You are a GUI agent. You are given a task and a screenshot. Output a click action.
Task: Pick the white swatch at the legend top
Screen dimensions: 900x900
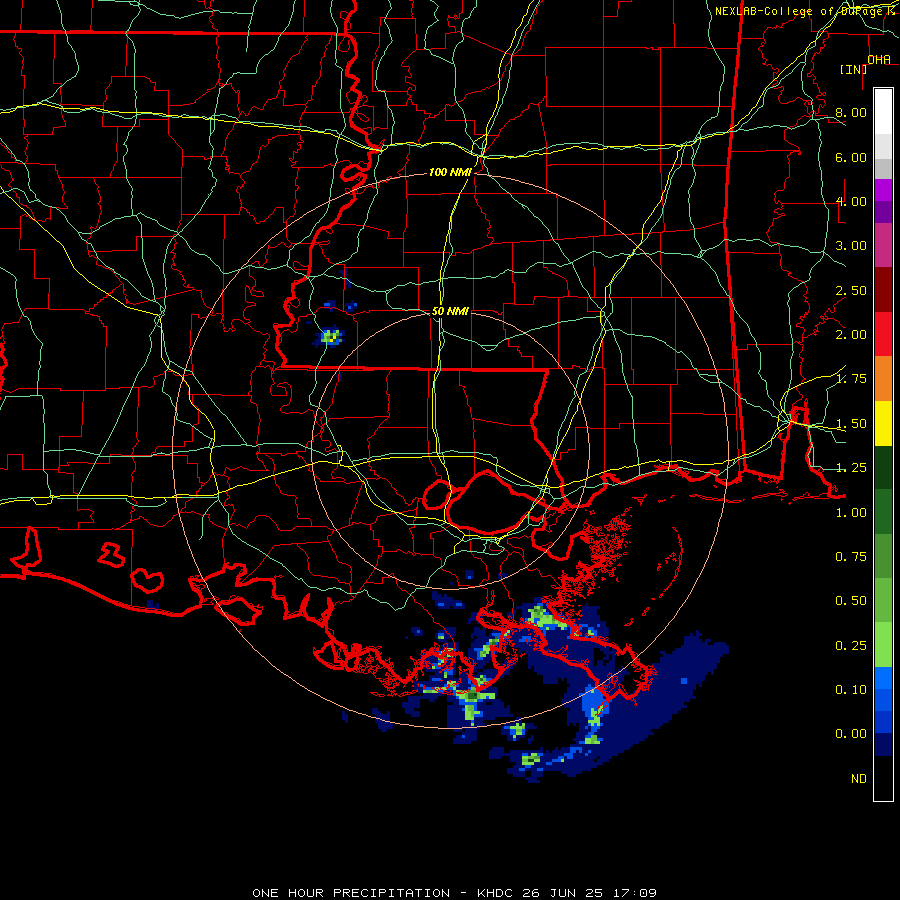(883, 112)
